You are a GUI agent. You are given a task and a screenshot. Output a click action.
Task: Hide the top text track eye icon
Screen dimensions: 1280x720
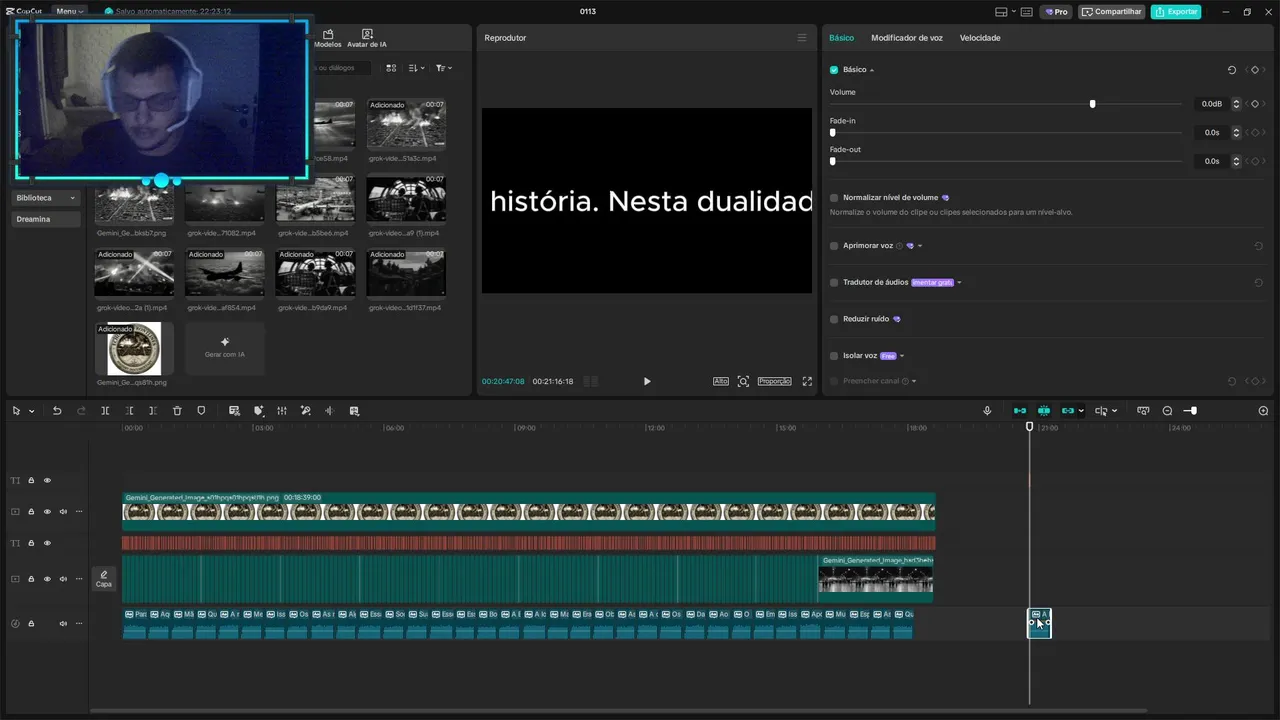pos(47,481)
